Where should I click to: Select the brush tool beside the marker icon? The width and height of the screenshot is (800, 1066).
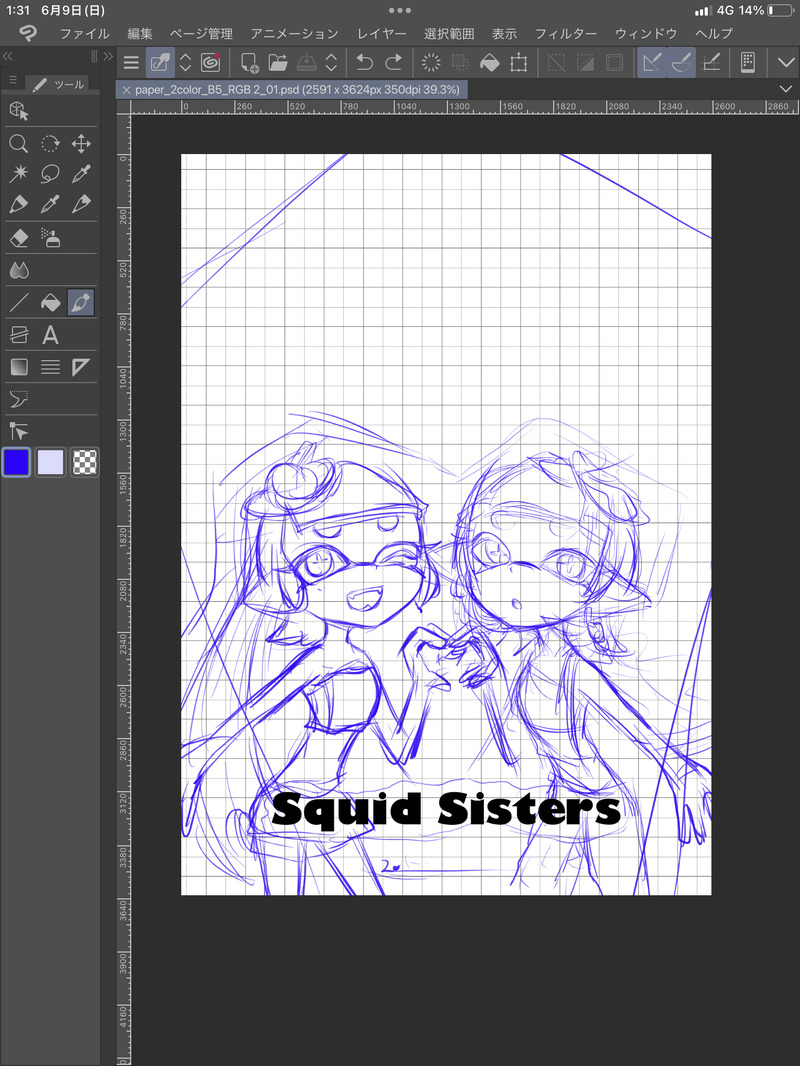coord(50,203)
